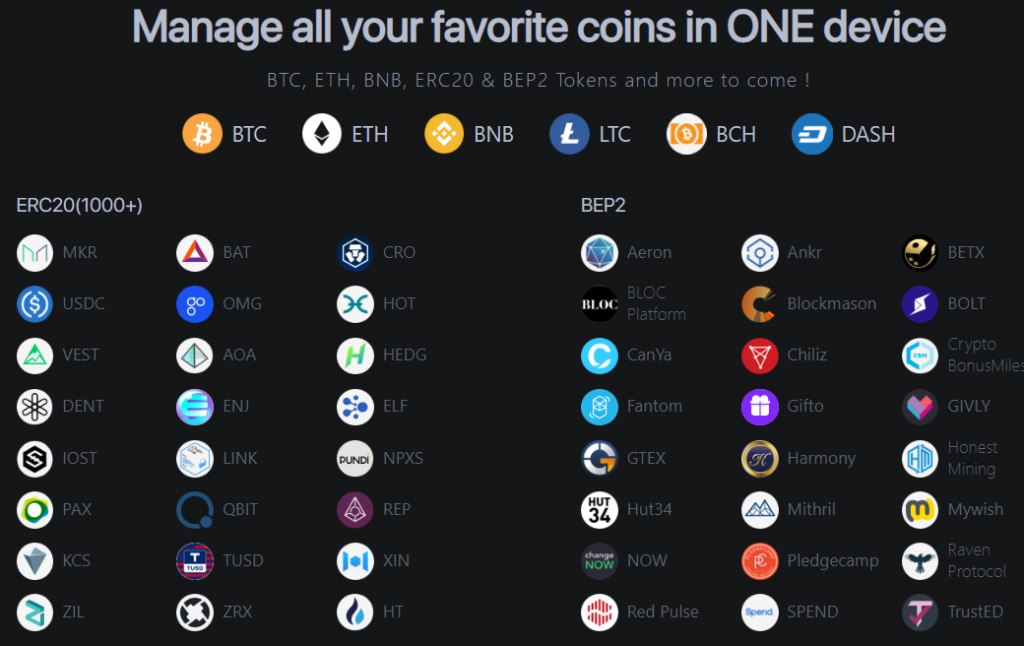Choose the Litecoin LTC icon
Image resolution: width=1024 pixels, height=646 pixels.
569,134
